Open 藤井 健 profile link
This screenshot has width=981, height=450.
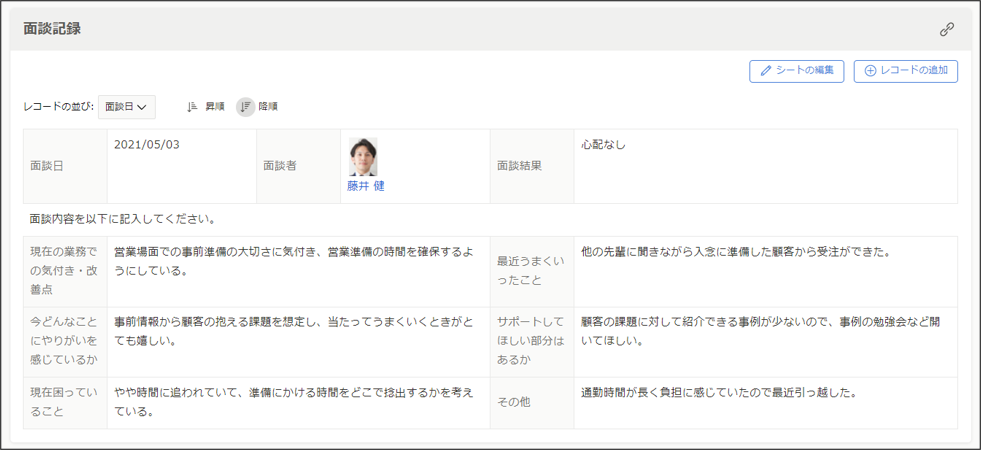(365, 186)
